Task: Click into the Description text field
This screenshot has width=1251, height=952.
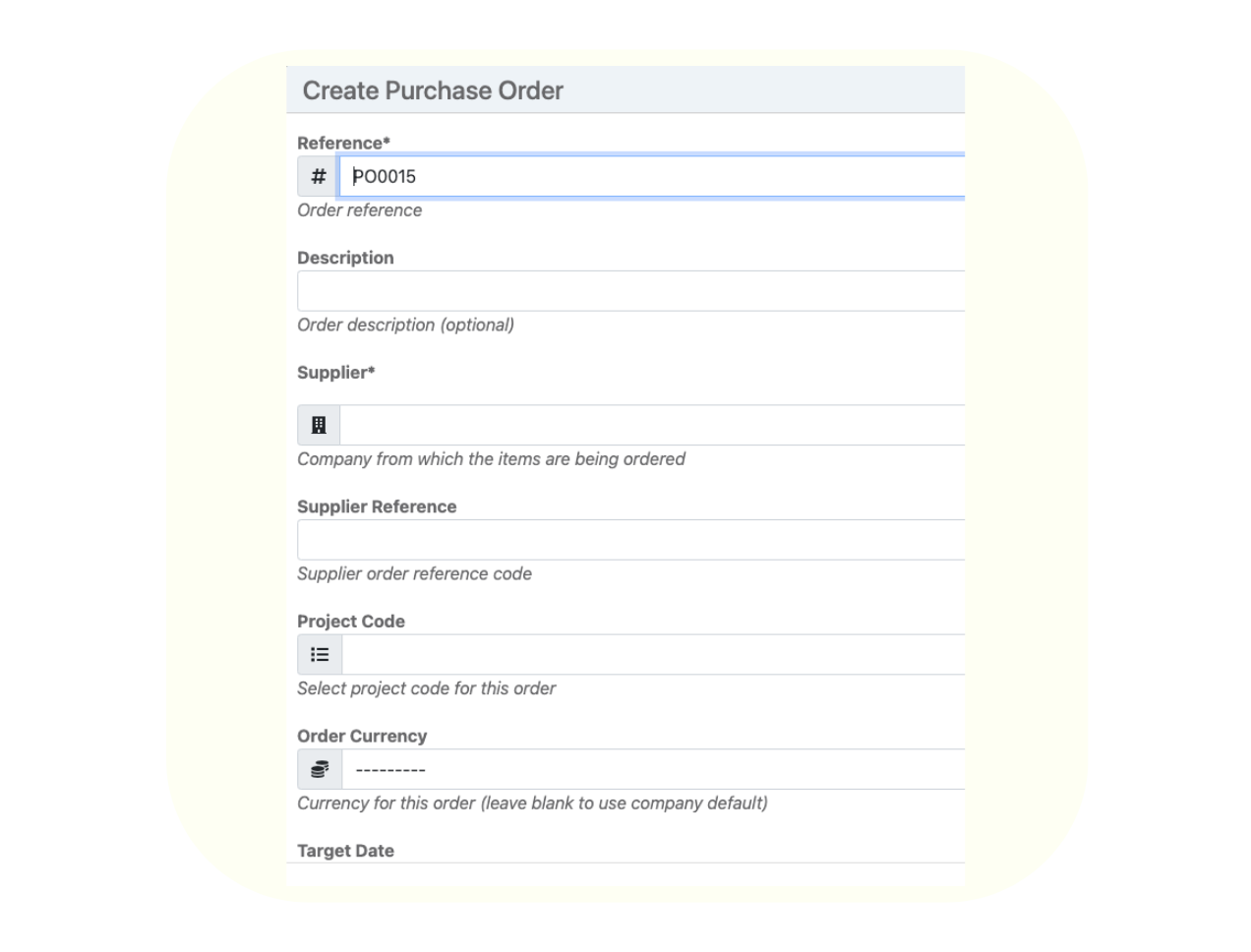Action: click(631, 291)
